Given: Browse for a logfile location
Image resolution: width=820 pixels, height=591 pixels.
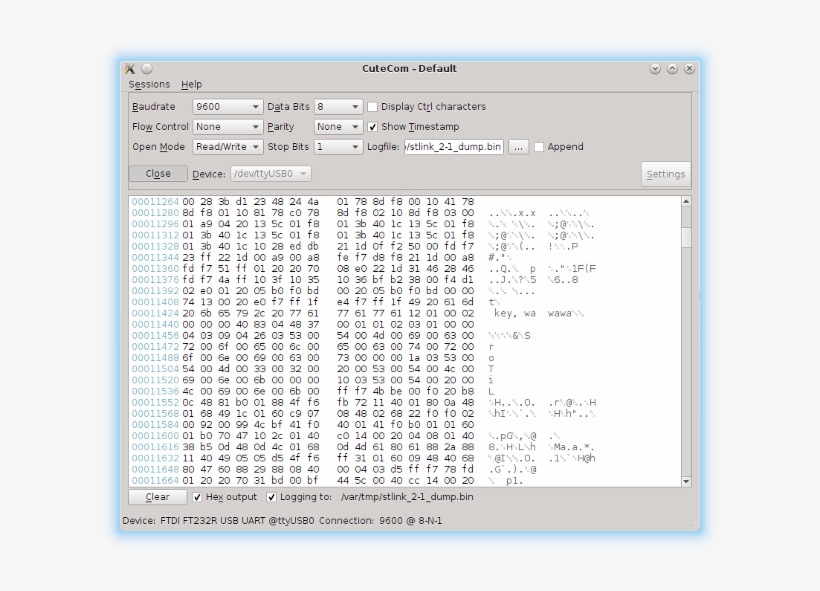Looking at the screenshot, I should [517, 146].
